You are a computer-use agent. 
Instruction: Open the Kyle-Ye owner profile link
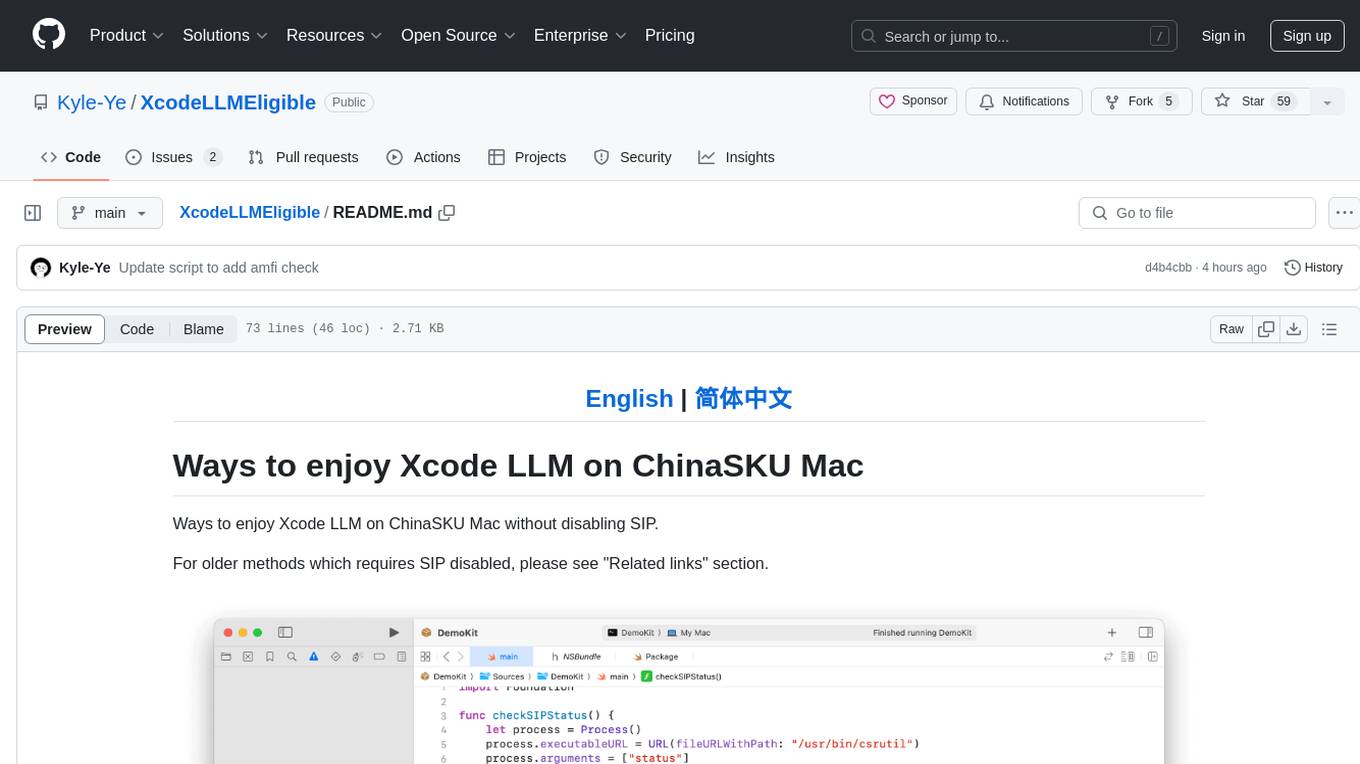click(92, 102)
